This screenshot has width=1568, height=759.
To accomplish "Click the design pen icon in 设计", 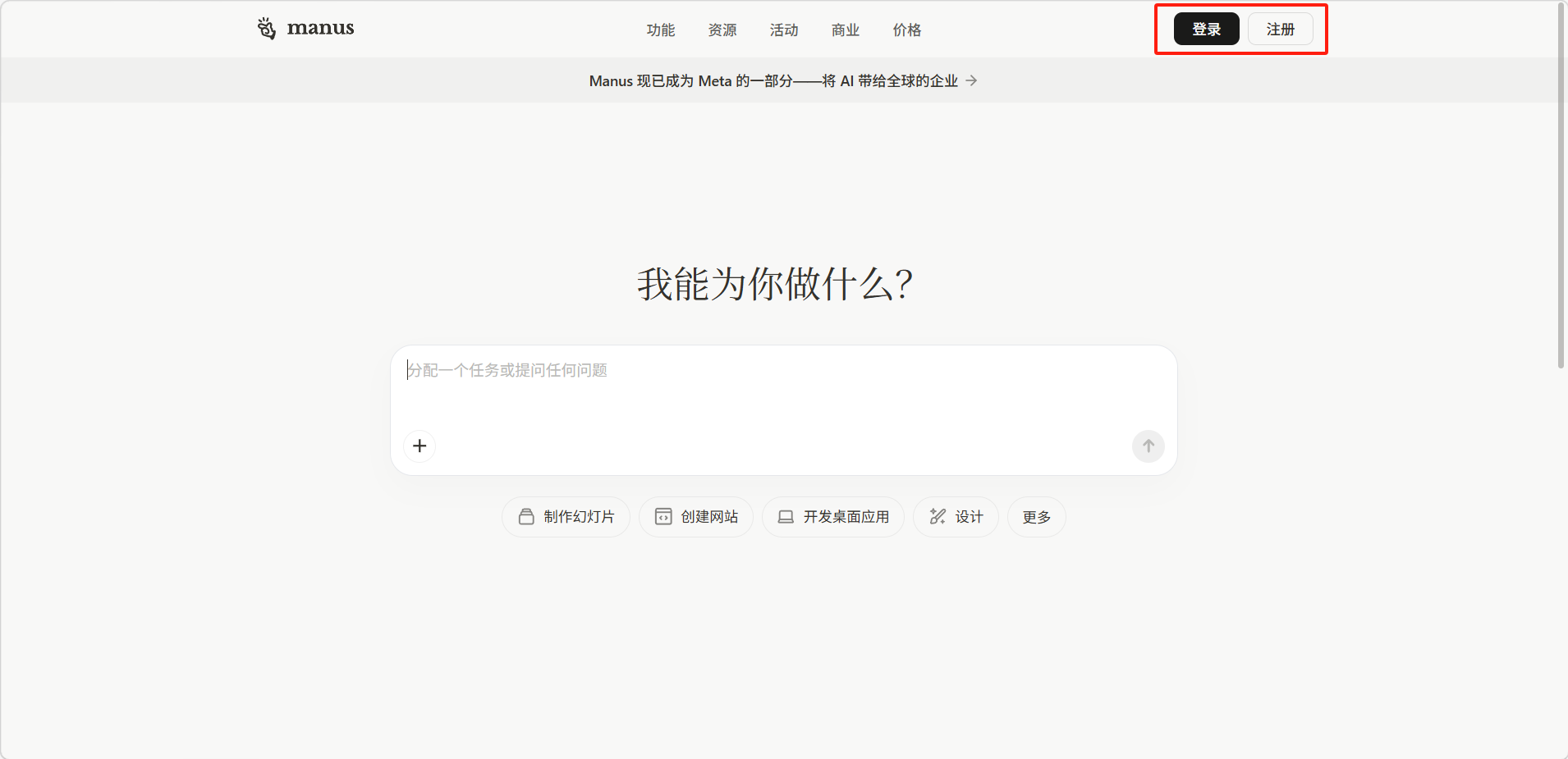I will [937, 517].
